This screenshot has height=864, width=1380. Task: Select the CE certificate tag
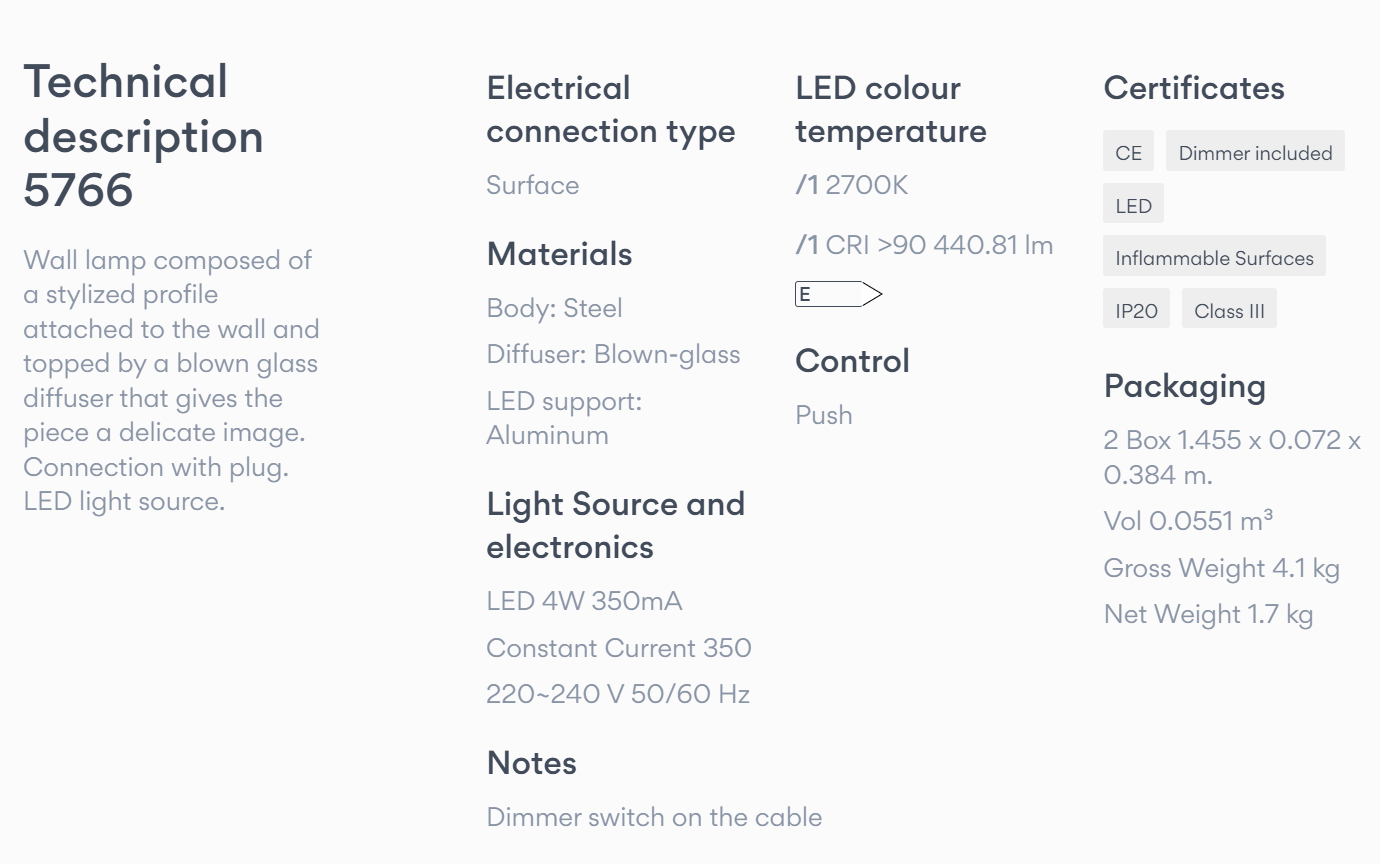click(1129, 153)
